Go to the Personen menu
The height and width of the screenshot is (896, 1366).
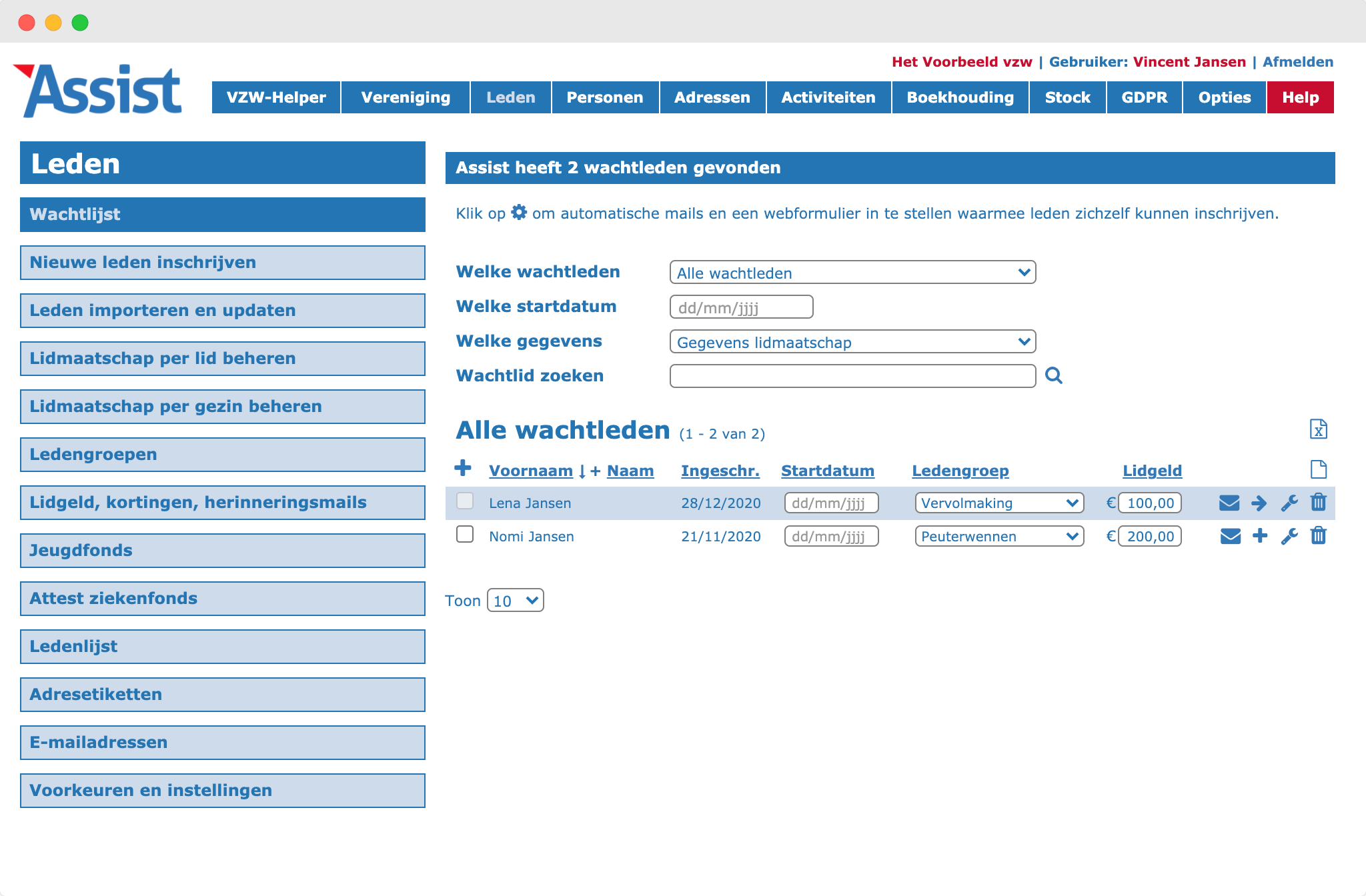pyautogui.click(x=605, y=97)
